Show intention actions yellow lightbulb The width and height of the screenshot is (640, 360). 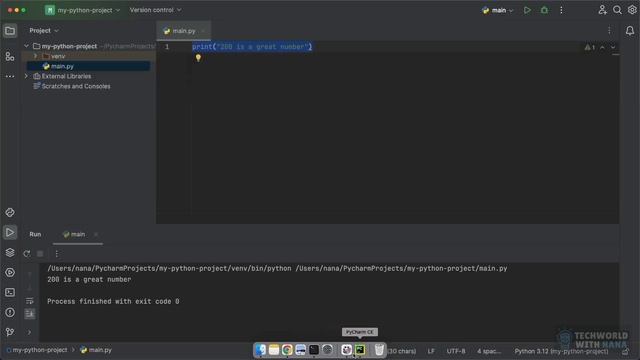click(x=198, y=58)
